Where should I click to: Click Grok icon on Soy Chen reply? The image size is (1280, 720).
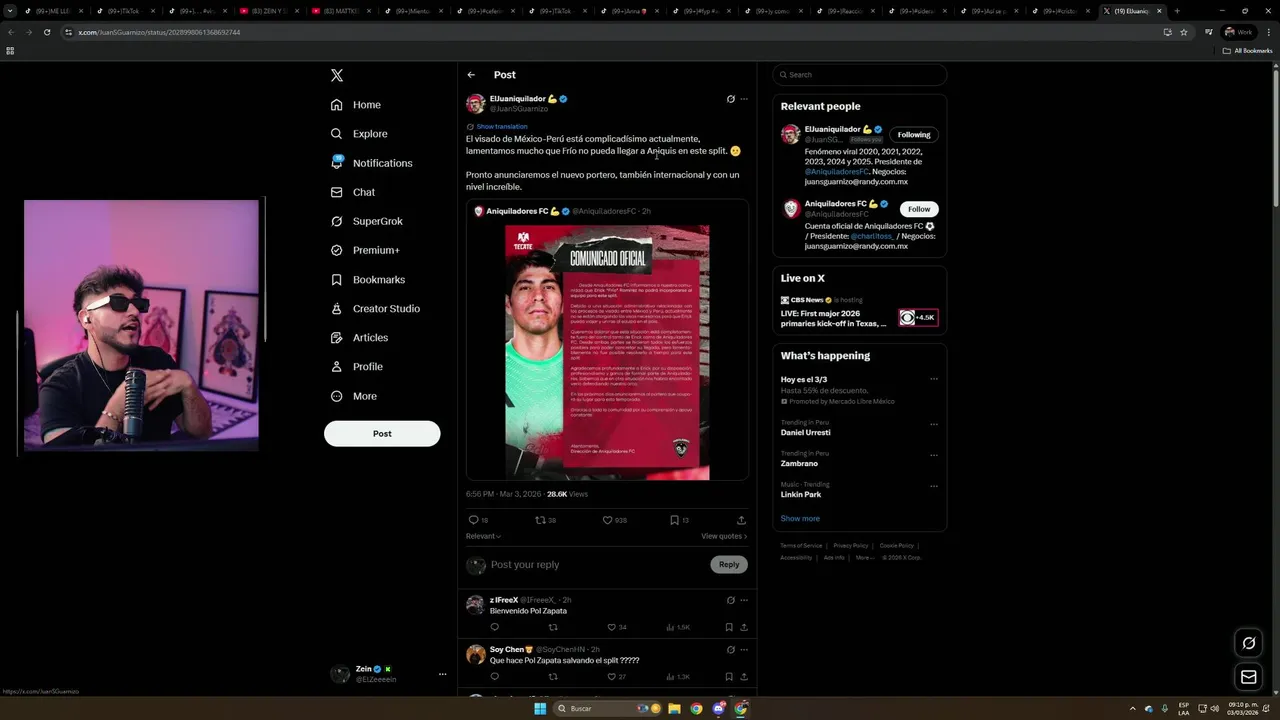731,650
